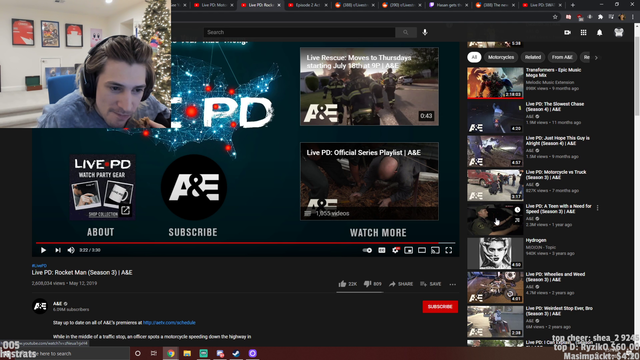Image resolution: width=640 pixels, height=360 pixels.
Task: Open File Explorer from taskbar
Action: (187, 353)
